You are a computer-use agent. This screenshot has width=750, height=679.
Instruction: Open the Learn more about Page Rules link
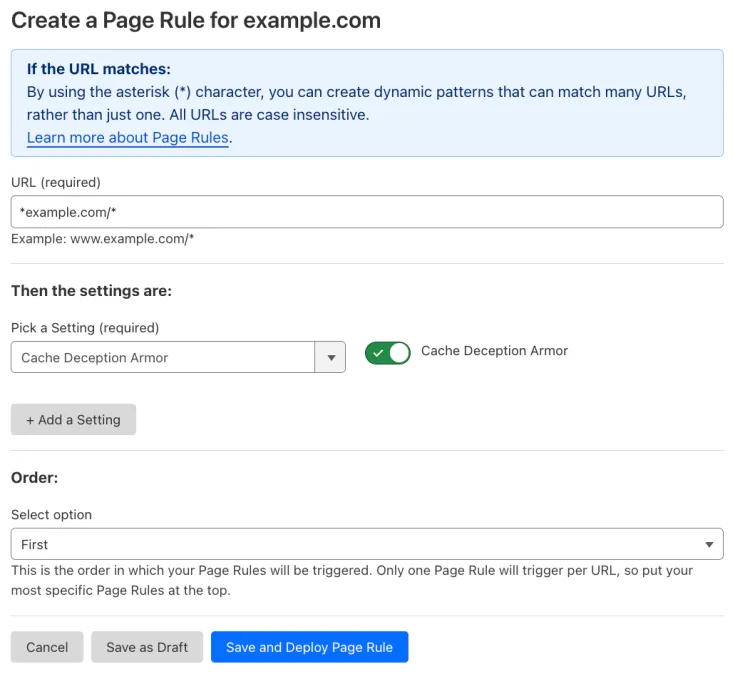[x=128, y=138]
